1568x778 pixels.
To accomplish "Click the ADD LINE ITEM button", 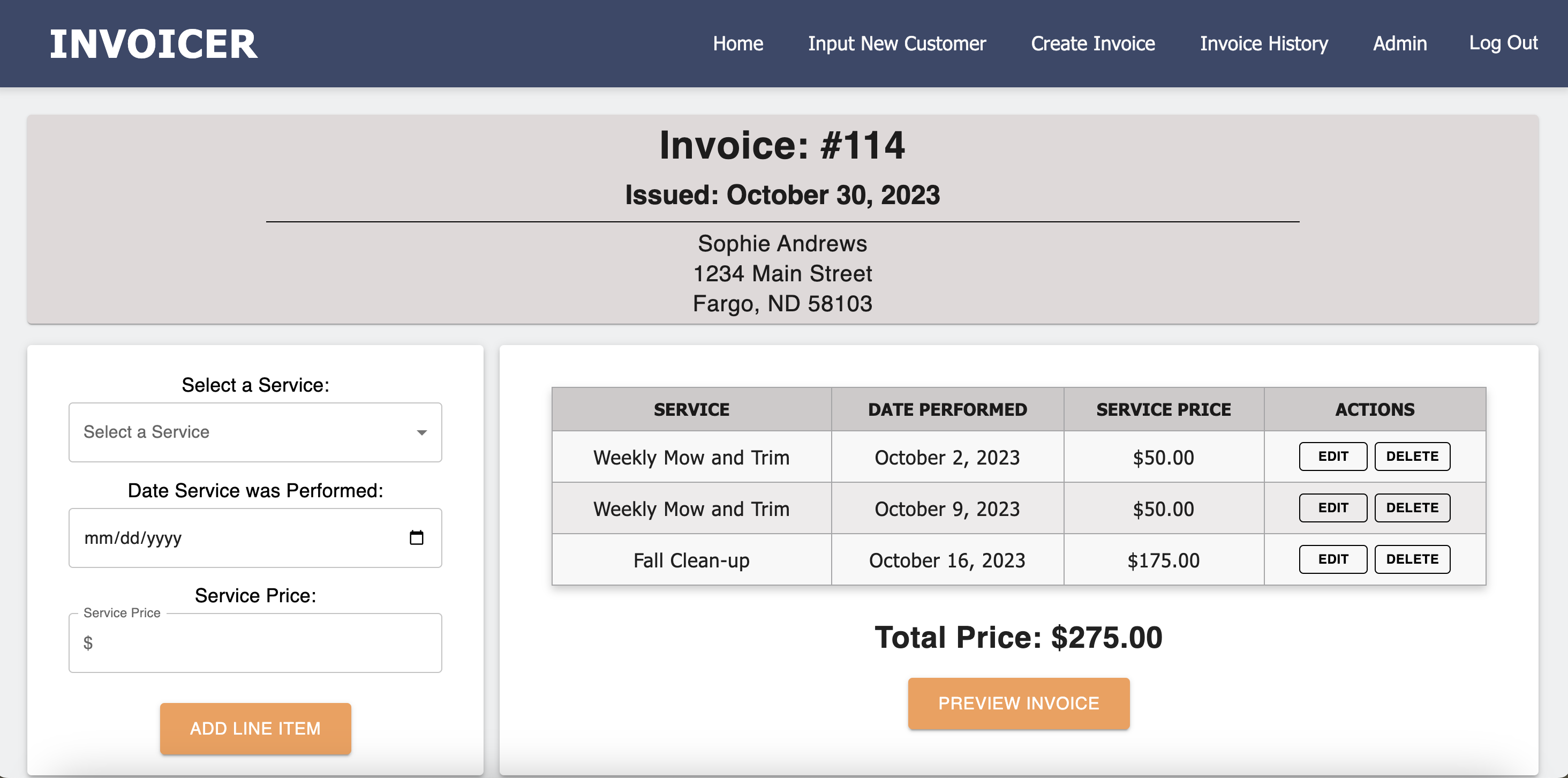I will [255, 728].
